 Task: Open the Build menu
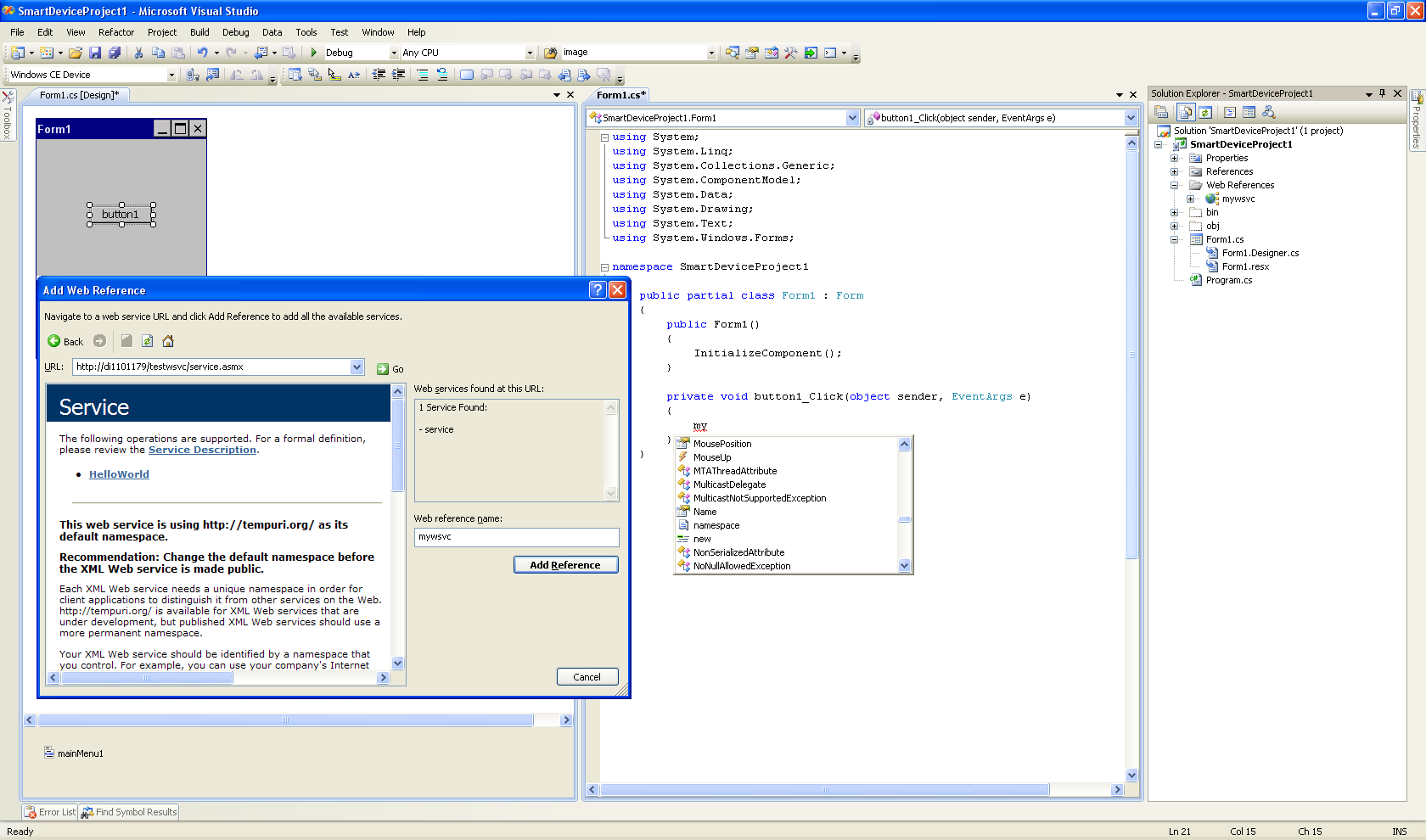[x=199, y=32]
